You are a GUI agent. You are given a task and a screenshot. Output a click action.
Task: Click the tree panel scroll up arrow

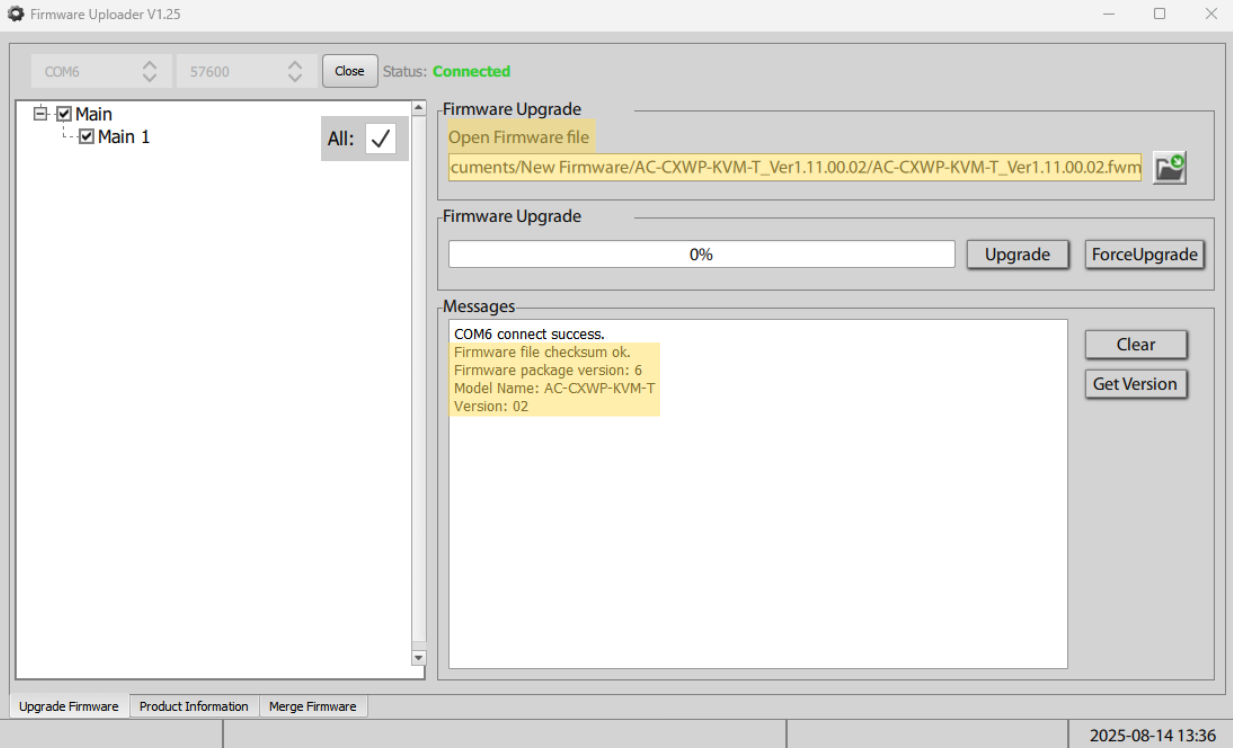(419, 107)
